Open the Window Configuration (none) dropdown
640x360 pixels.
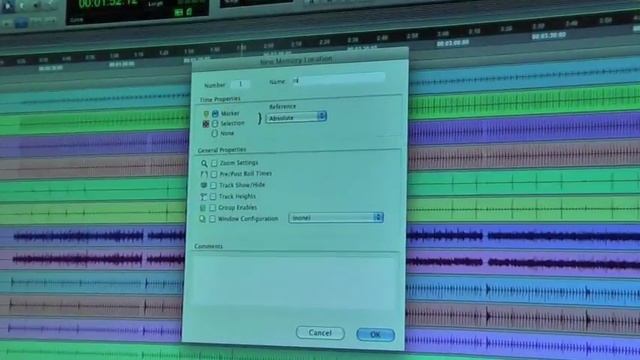[336, 218]
